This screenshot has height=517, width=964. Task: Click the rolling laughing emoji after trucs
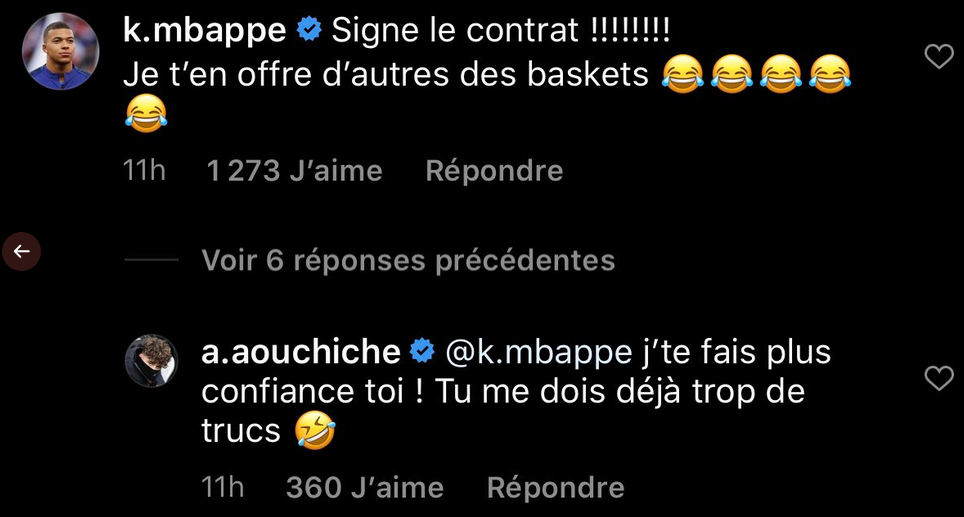(x=315, y=432)
